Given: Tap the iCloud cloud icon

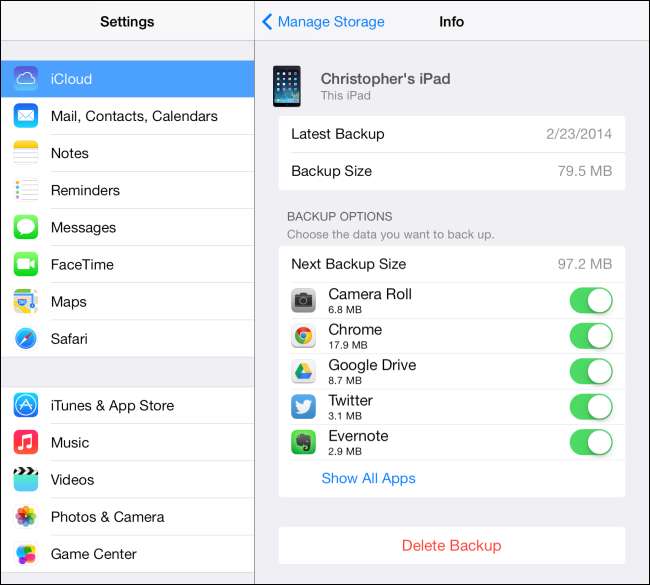Looking at the screenshot, I should coord(26,78).
